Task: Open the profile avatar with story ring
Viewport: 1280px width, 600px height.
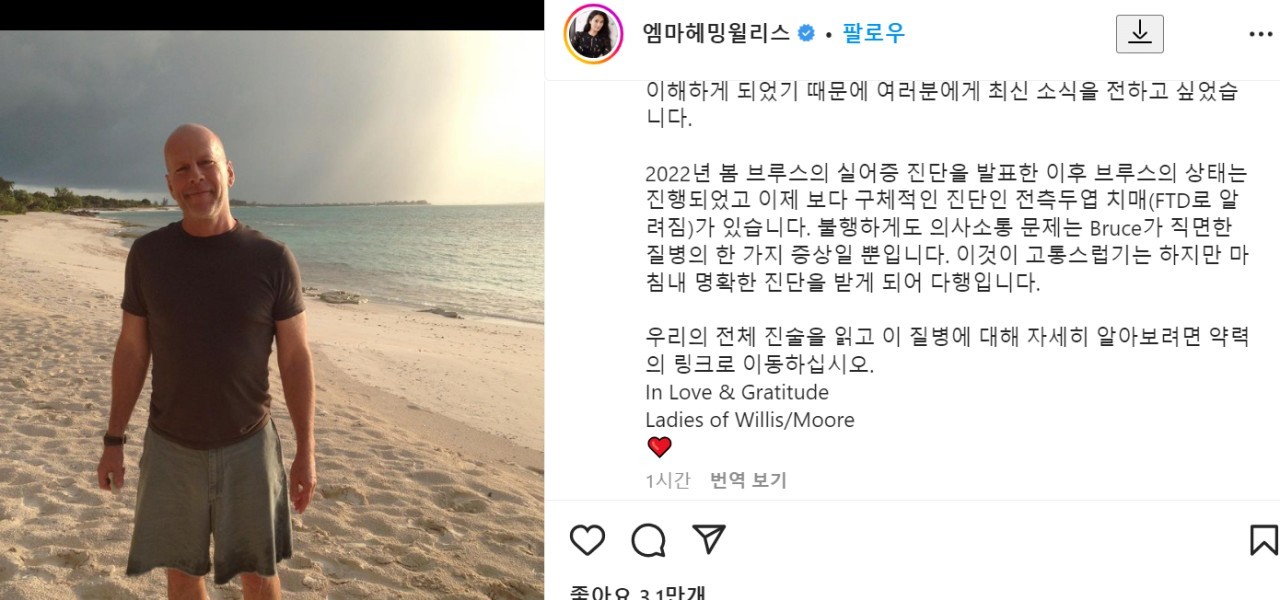Action: pyautogui.click(x=591, y=34)
